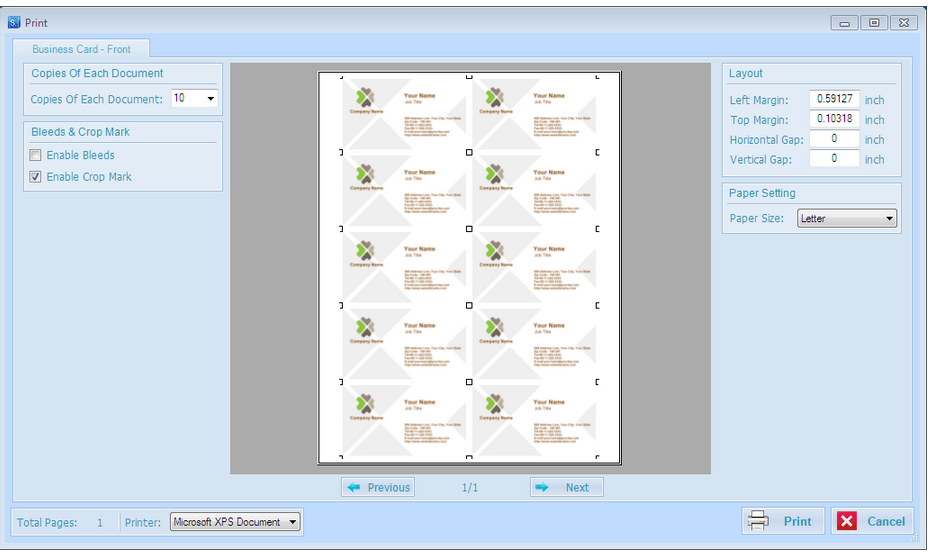
Task: Close the Print dialog window
Action: click(x=903, y=23)
